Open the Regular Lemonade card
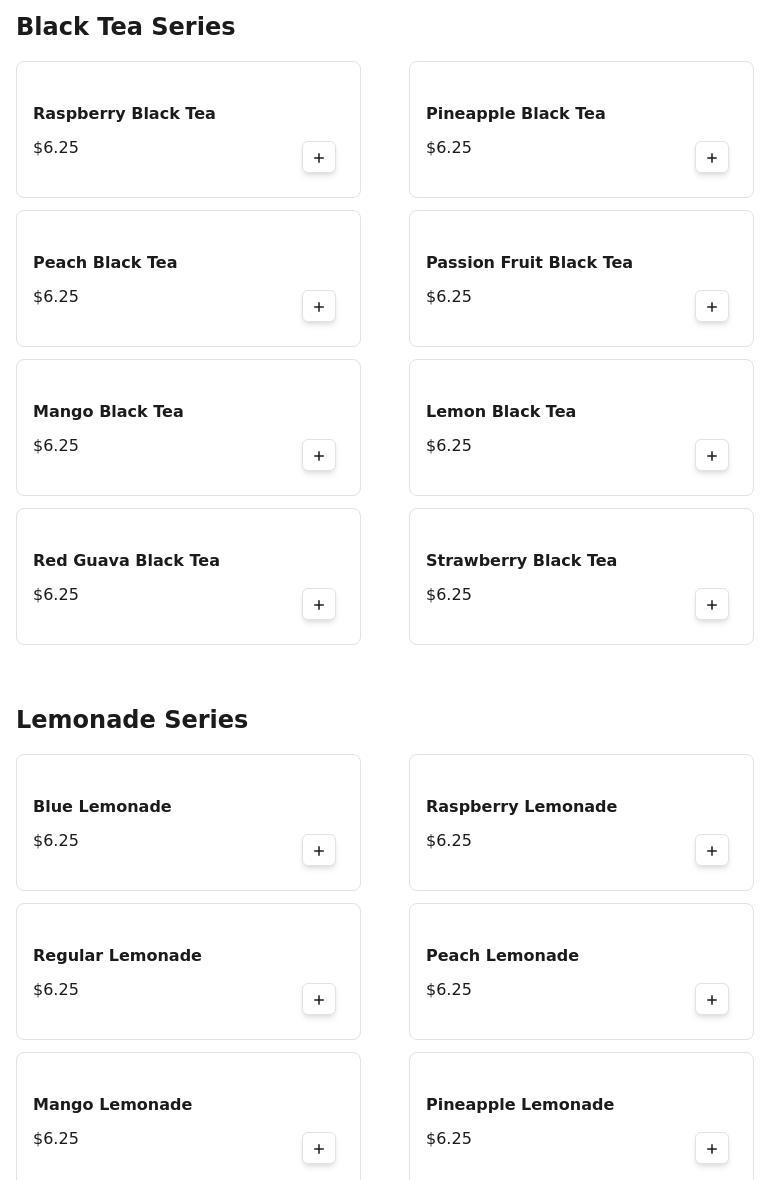Image resolution: width=770 pixels, height=1180 pixels. (188, 972)
